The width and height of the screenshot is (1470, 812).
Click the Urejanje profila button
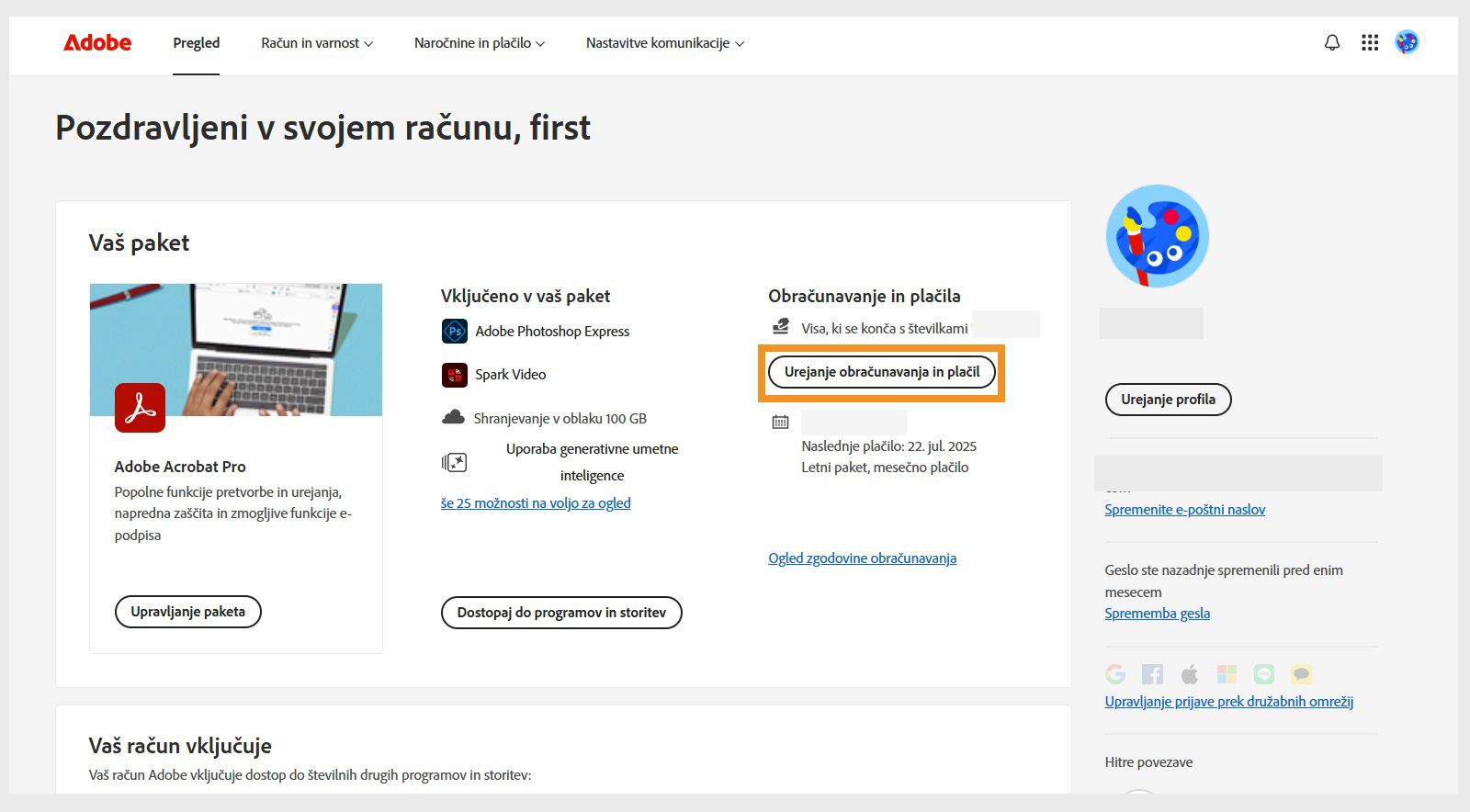pyautogui.click(x=1168, y=400)
